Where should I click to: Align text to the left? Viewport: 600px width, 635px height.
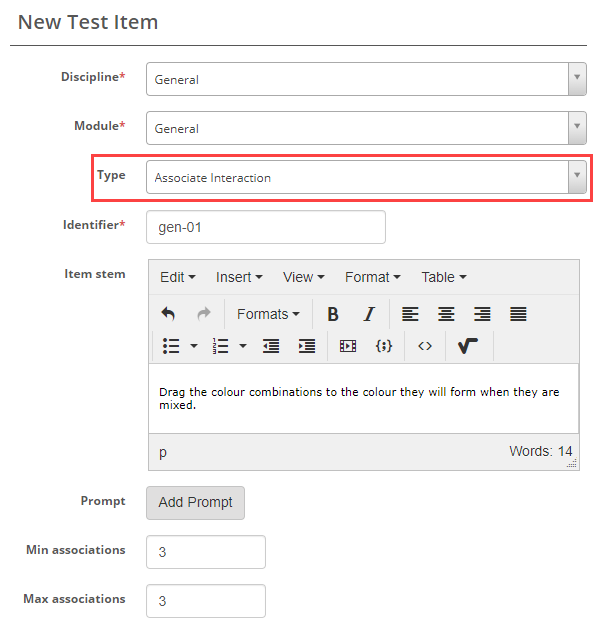410,314
